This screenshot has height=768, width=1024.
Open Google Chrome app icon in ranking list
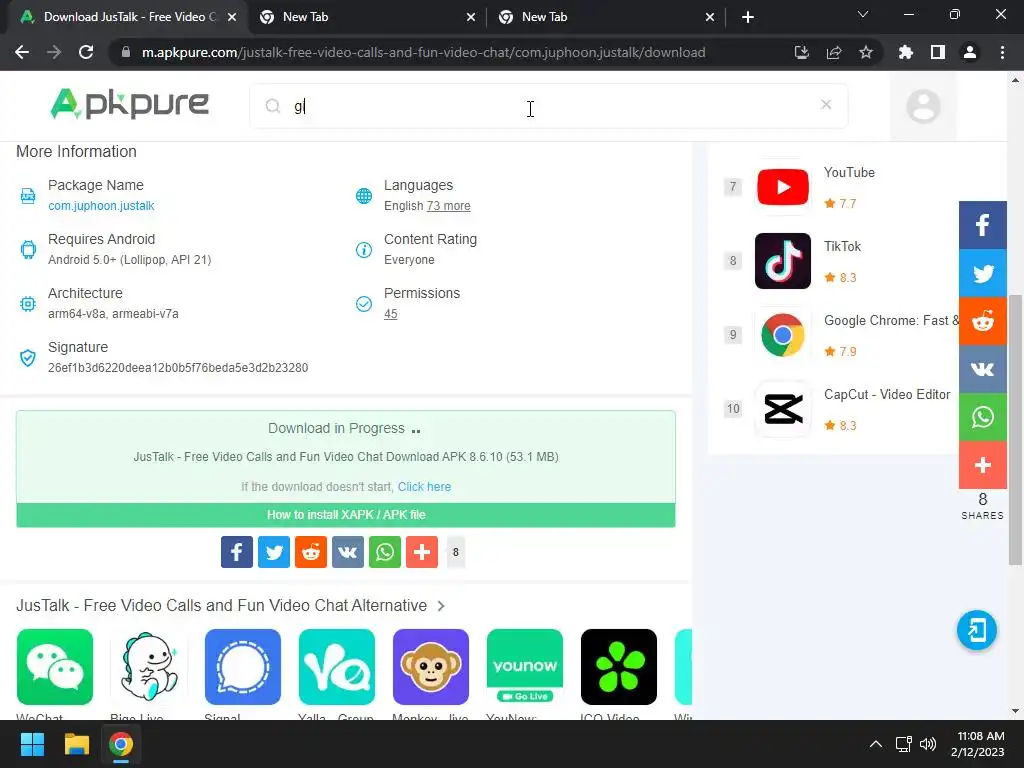[x=782, y=335]
